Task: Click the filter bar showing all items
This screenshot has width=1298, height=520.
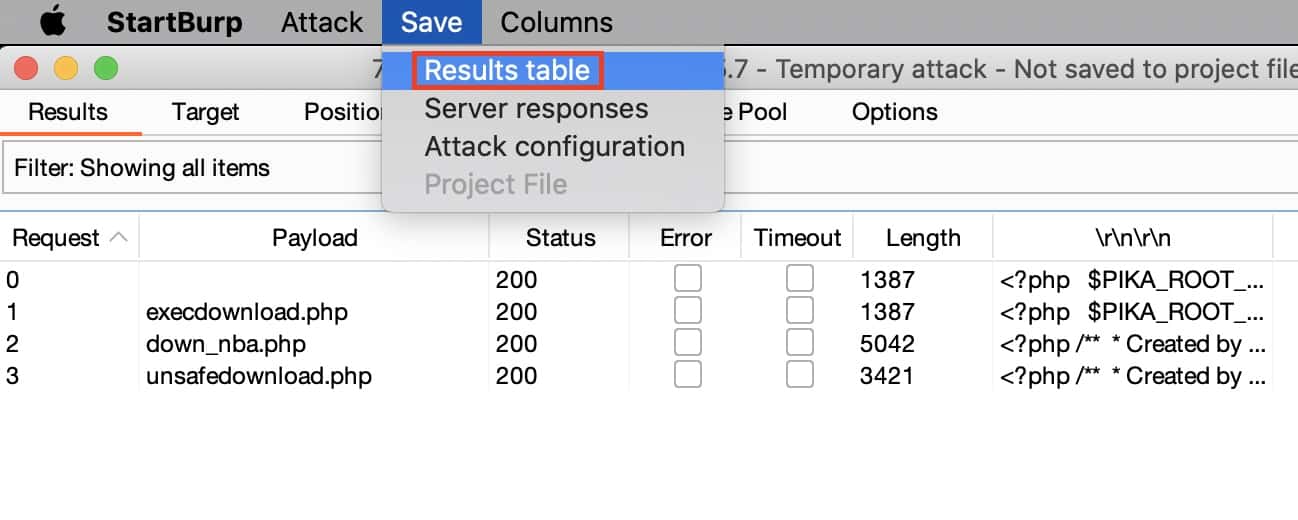Action: 190,167
